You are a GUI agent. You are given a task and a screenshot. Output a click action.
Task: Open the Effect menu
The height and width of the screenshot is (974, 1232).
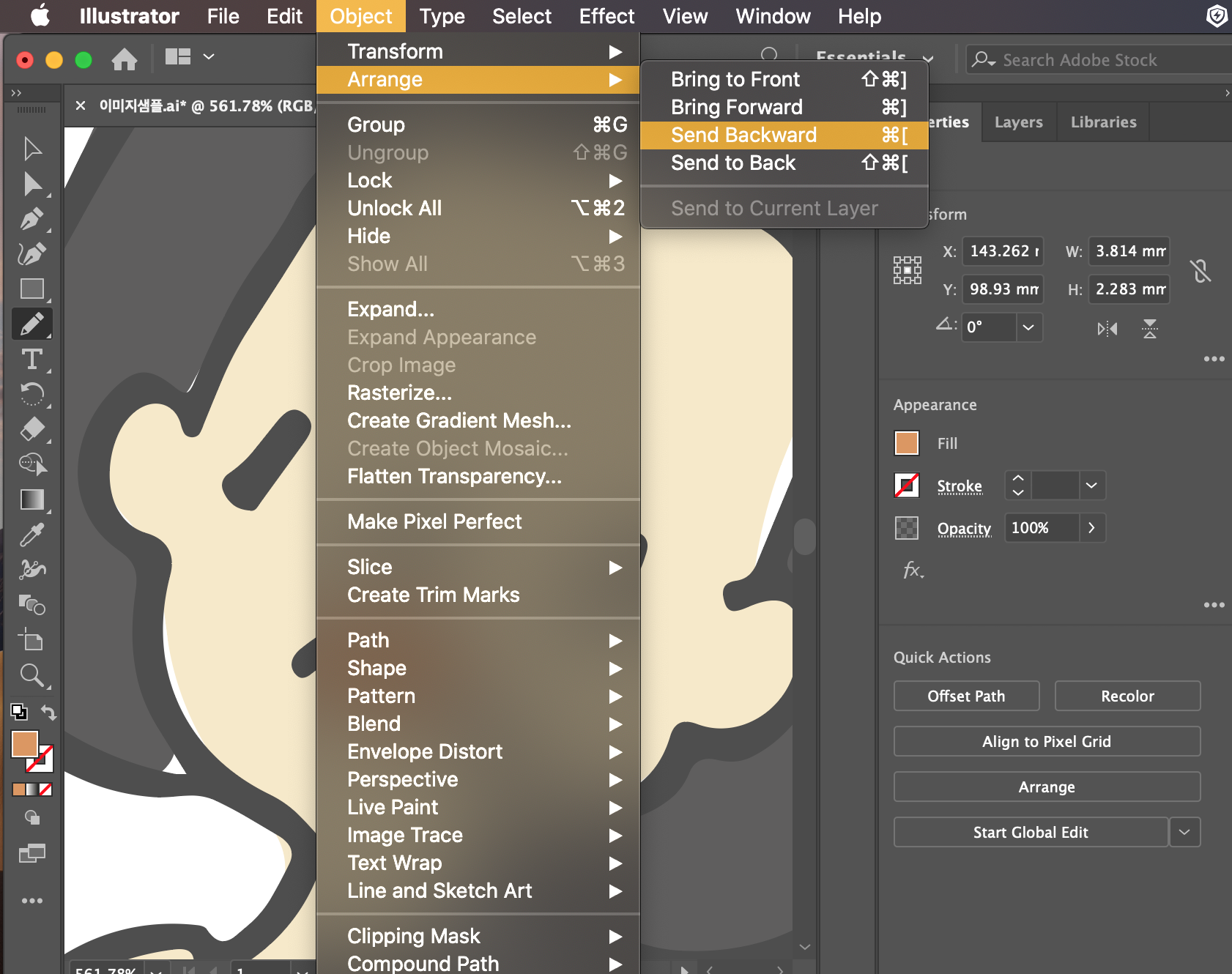(606, 16)
